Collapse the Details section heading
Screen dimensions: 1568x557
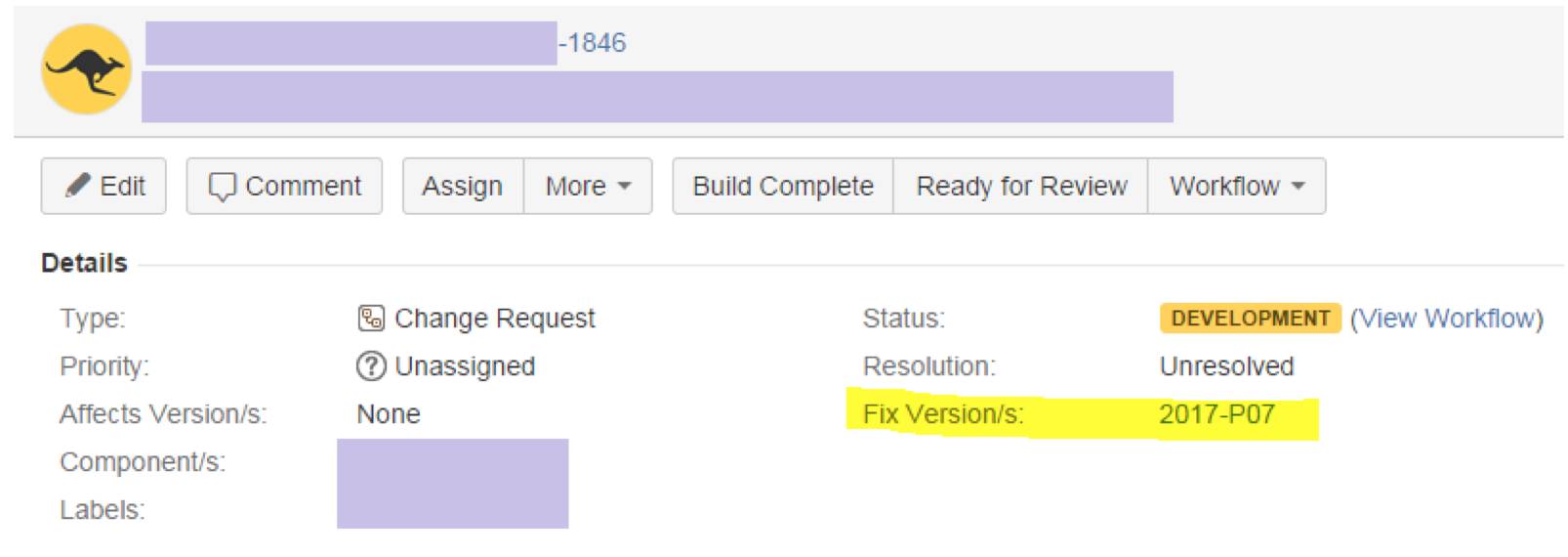(x=84, y=263)
